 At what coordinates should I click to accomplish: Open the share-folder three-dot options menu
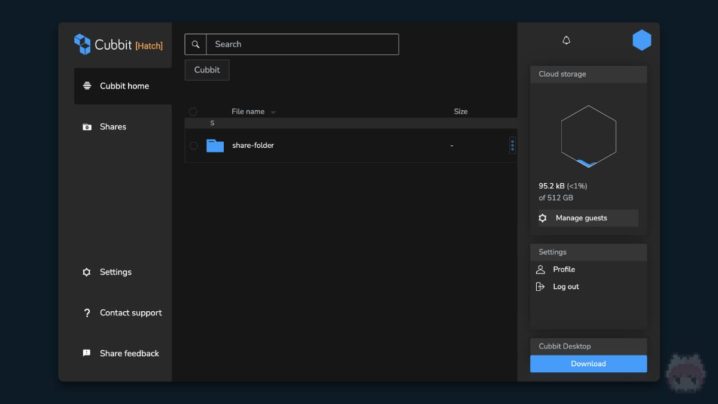pos(512,145)
